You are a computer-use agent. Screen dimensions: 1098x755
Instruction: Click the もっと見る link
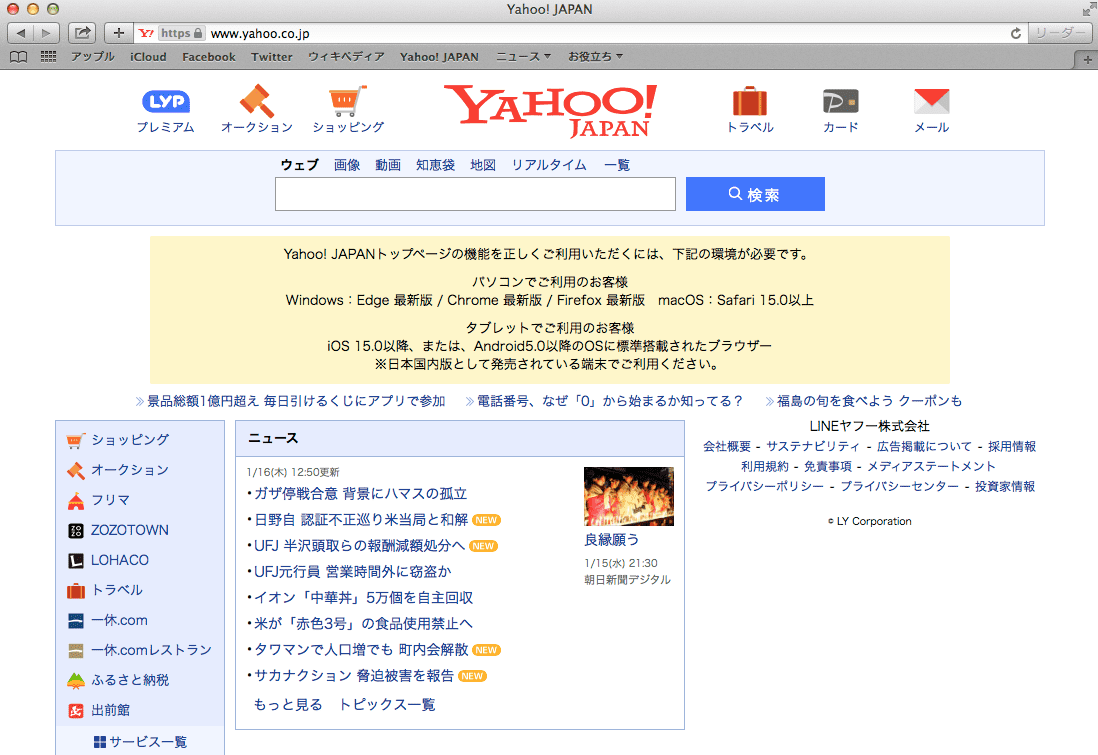(x=288, y=705)
